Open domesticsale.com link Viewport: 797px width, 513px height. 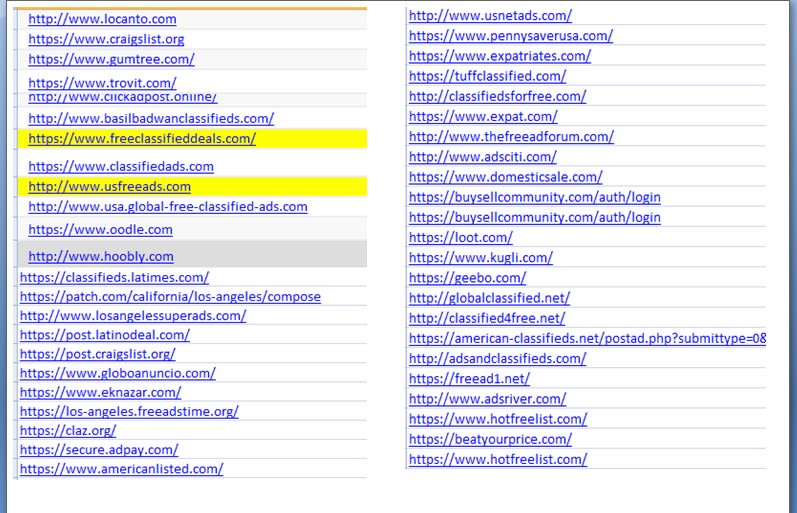click(505, 177)
